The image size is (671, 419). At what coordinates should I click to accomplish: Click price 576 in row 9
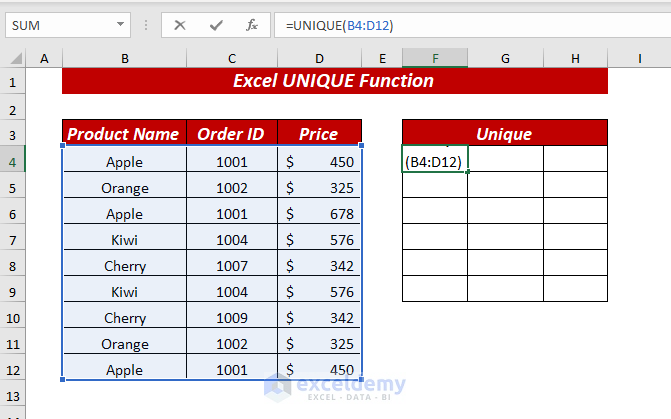[x=320, y=289]
